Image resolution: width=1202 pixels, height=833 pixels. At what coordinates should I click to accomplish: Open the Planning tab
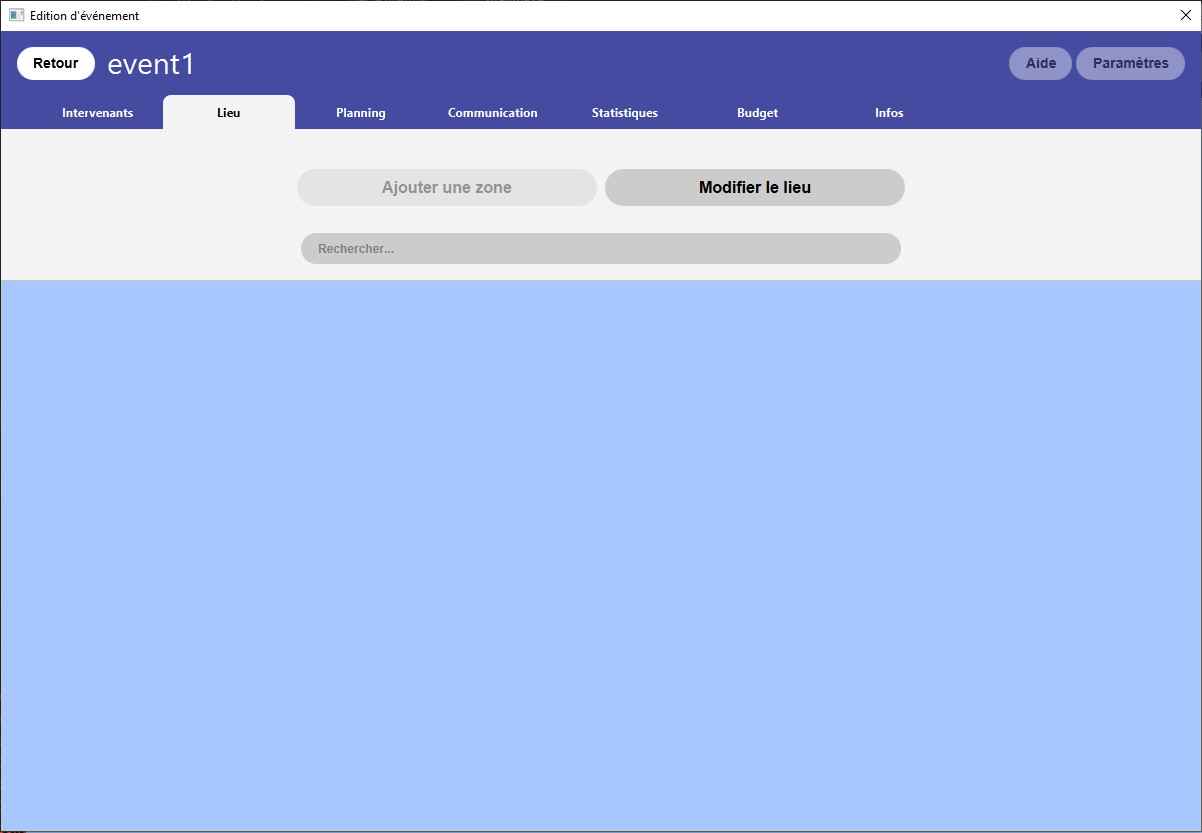[361, 113]
